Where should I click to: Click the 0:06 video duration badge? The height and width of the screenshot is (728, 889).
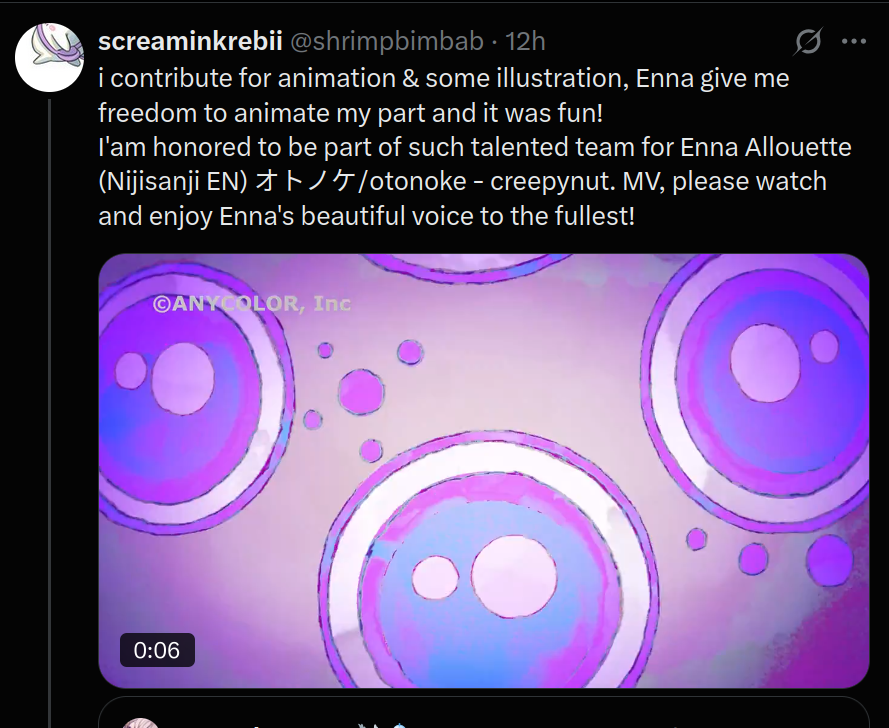tap(157, 650)
